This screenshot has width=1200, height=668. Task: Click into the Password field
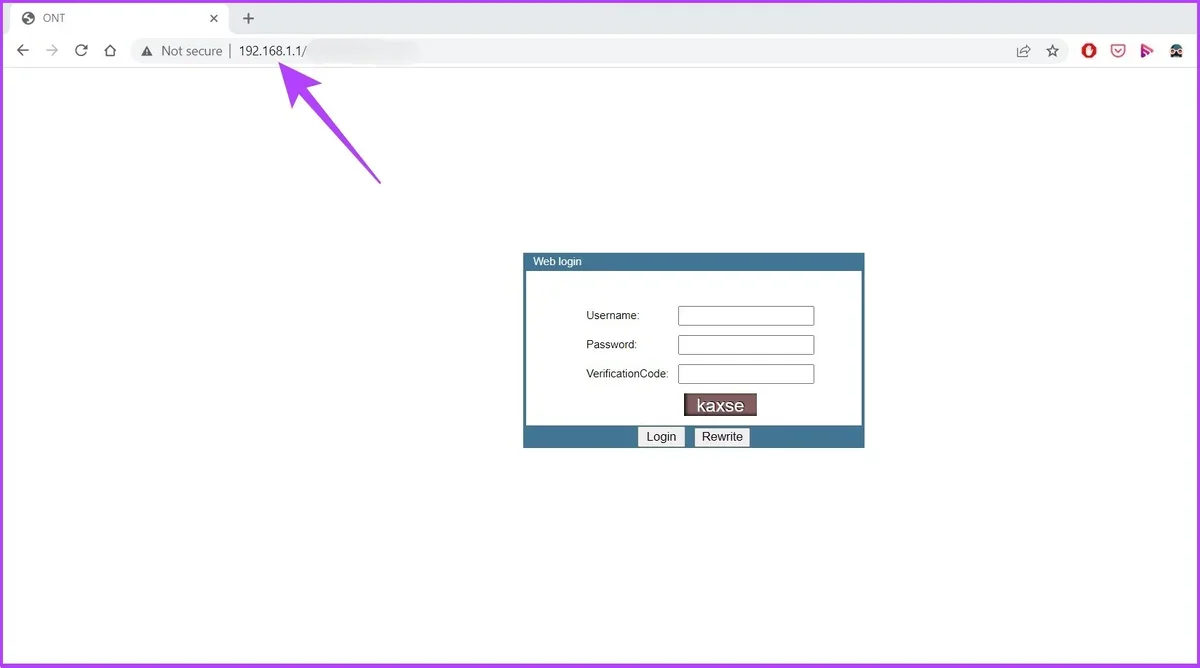pyautogui.click(x=746, y=345)
